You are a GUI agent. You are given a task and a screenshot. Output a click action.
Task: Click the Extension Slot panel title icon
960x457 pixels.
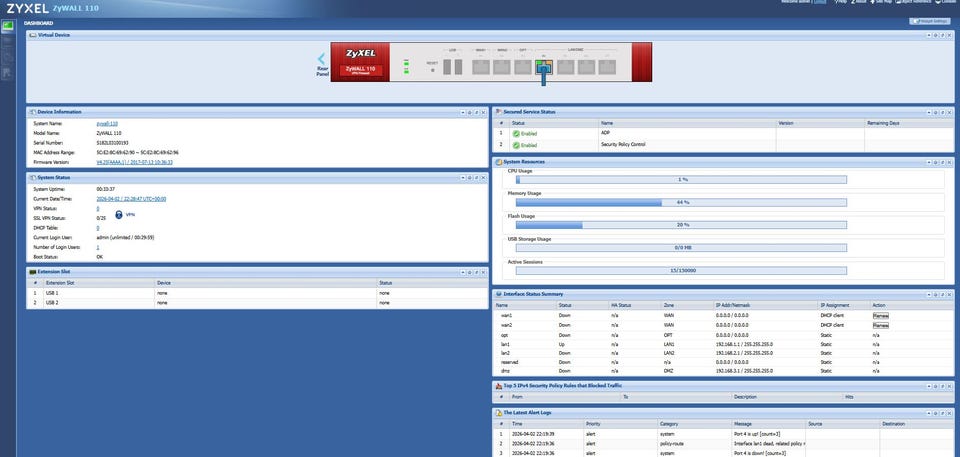(33, 271)
